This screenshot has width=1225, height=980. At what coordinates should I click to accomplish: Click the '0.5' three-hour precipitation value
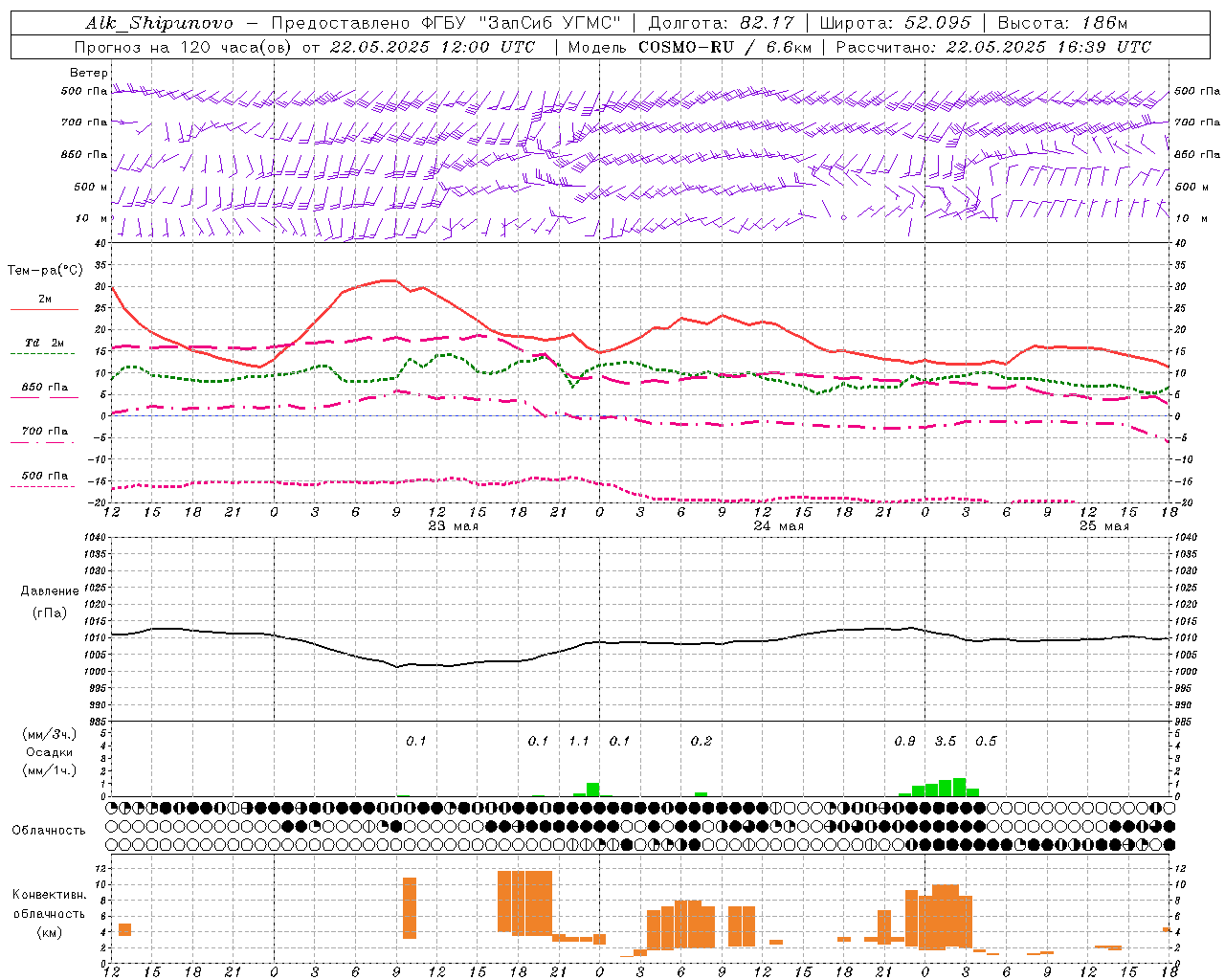pyautogui.click(x=986, y=742)
